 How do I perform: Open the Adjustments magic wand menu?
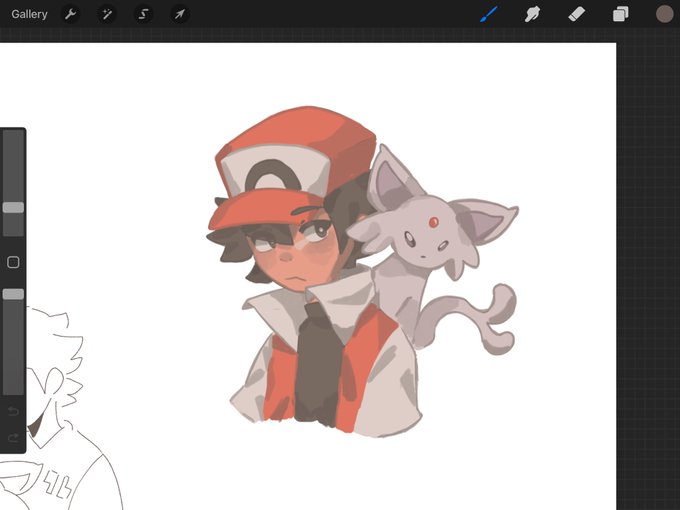107,14
